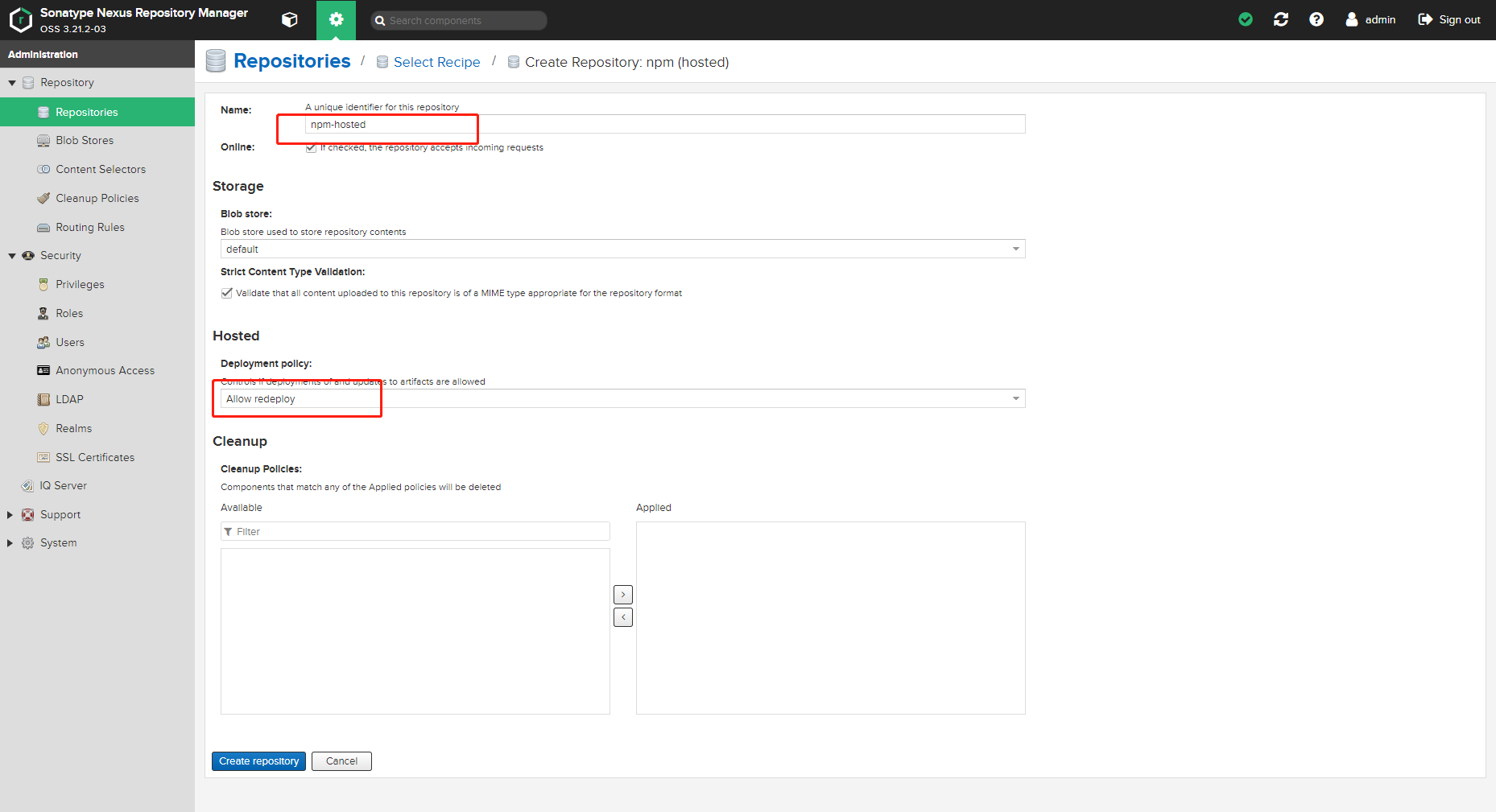The image size is (1496, 812).
Task: Click the Search components field
Action: tap(459, 20)
